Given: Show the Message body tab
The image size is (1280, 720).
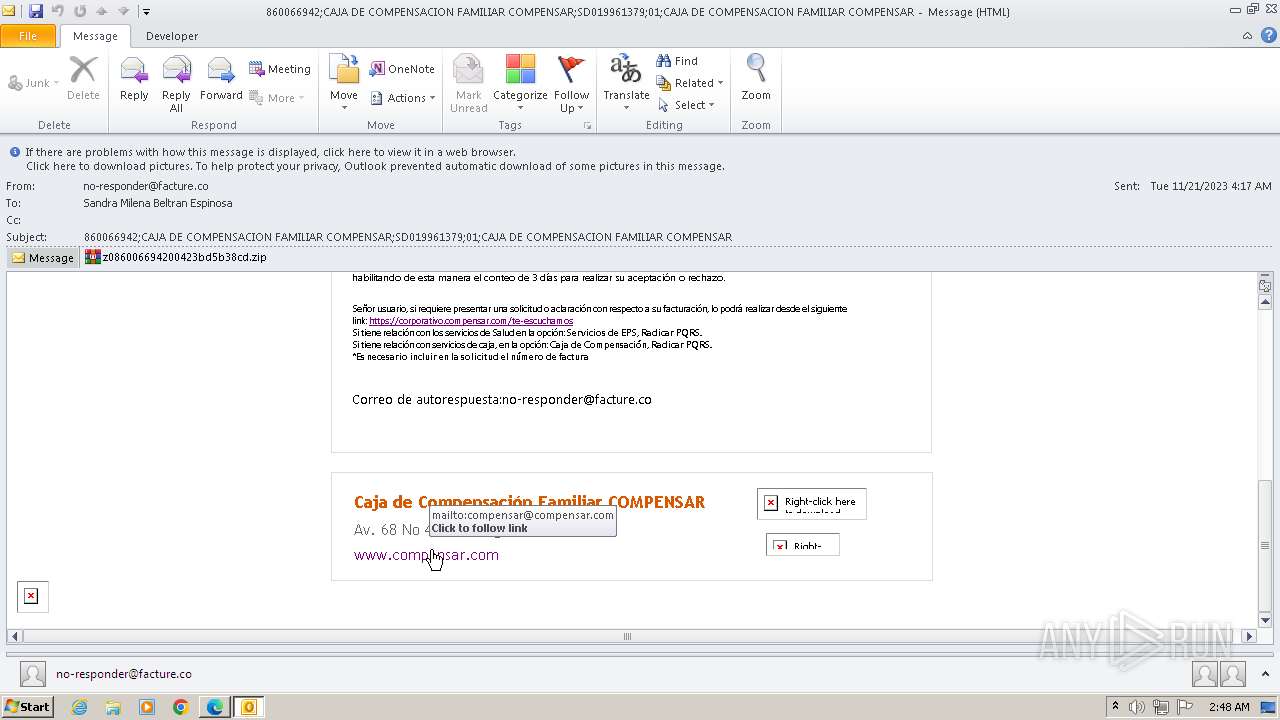Looking at the screenshot, I should (43, 257).
